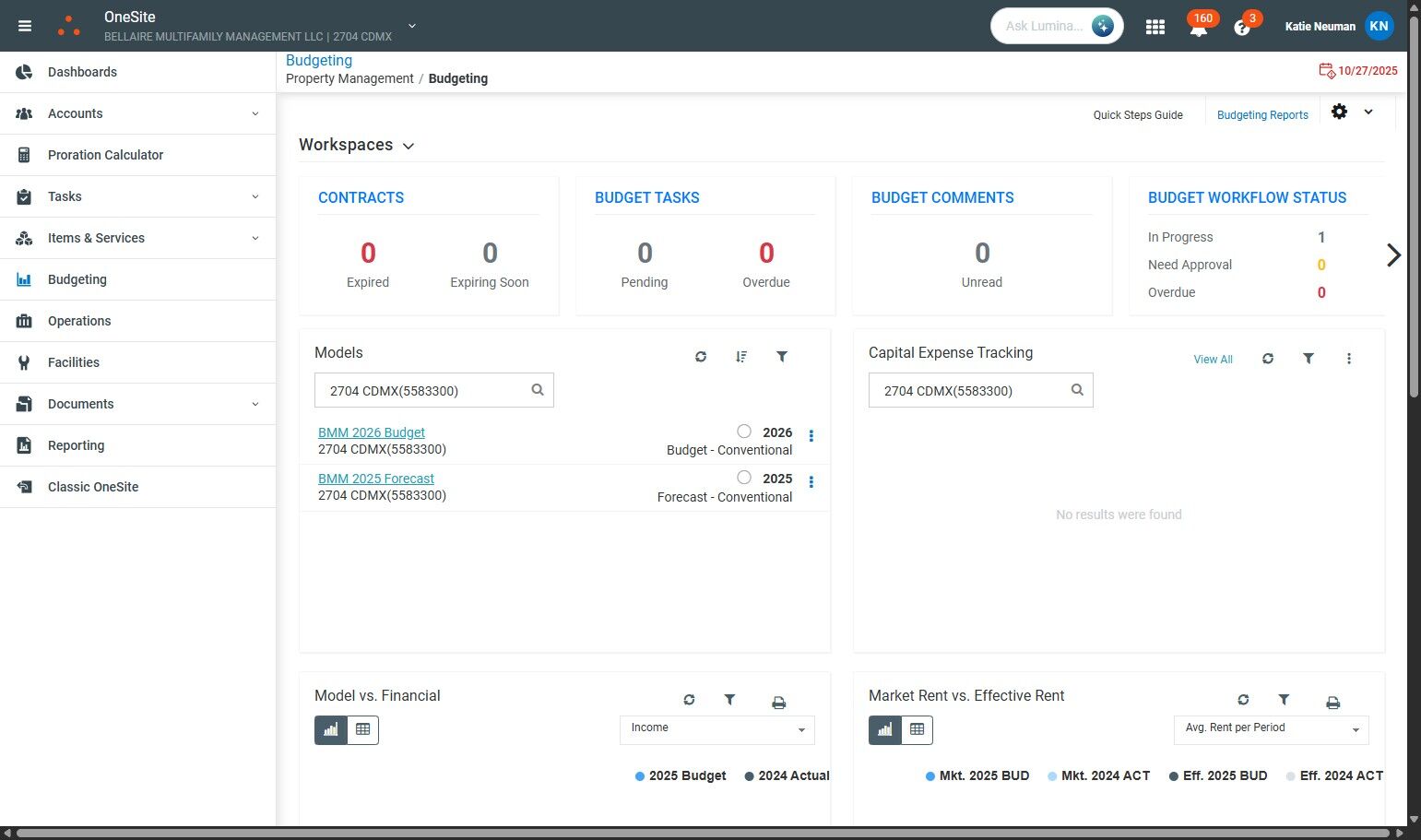Image resolution: width=1421 pixels, height=840 pixels.
Task: Open the BMM 2025 Forecast link
Action: (x=376, y=479)
